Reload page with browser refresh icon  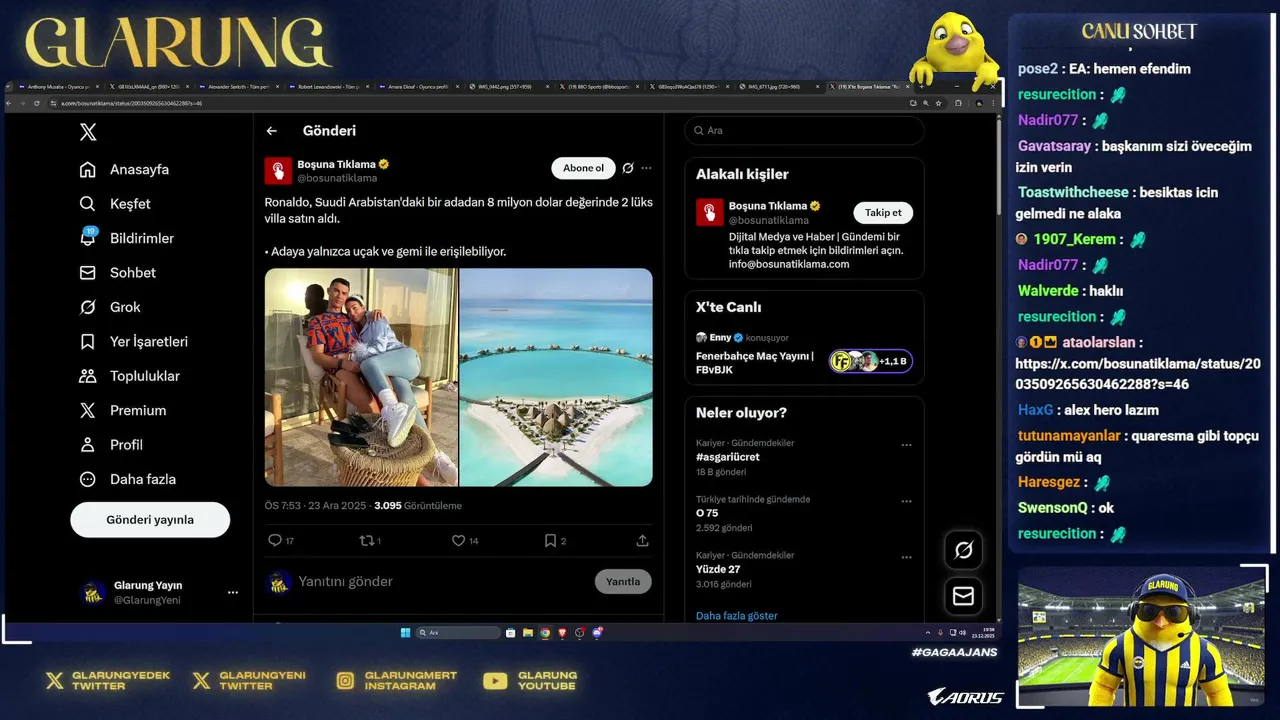coord(37,103)
